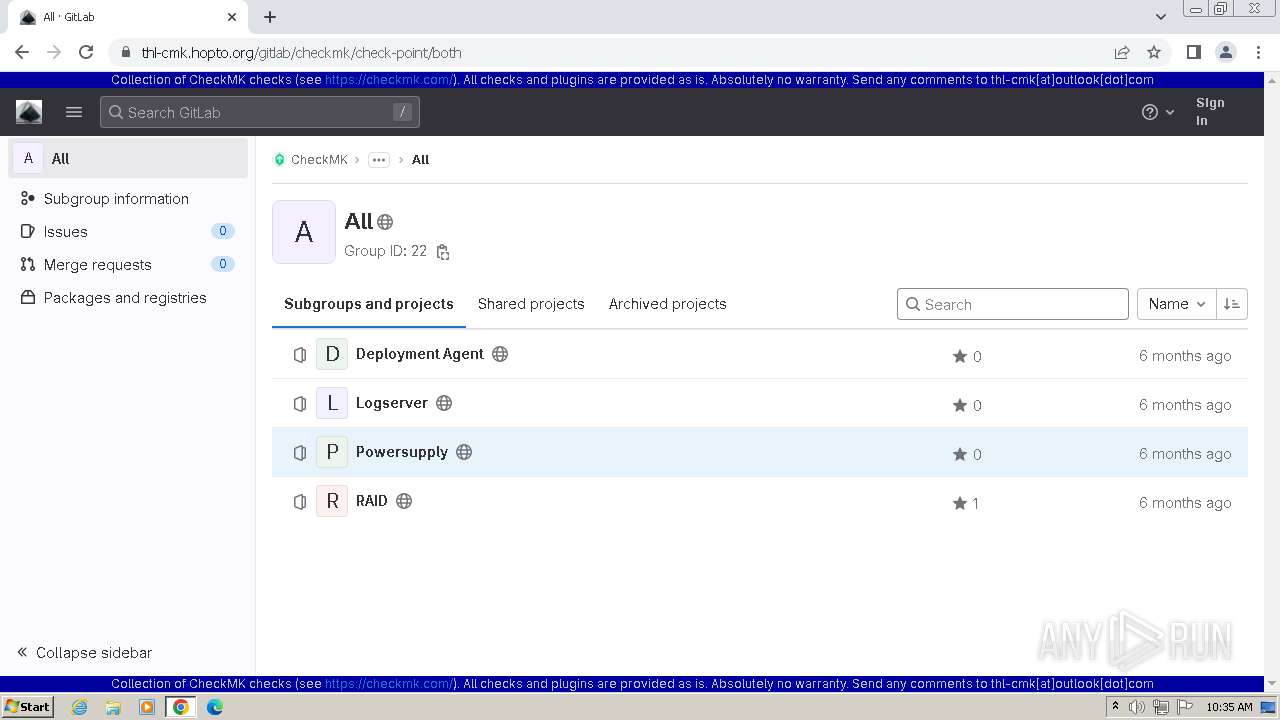Bookmark this page with star
The image size is (1280, 720).
pyautogui.click(x=1154, y=52)
